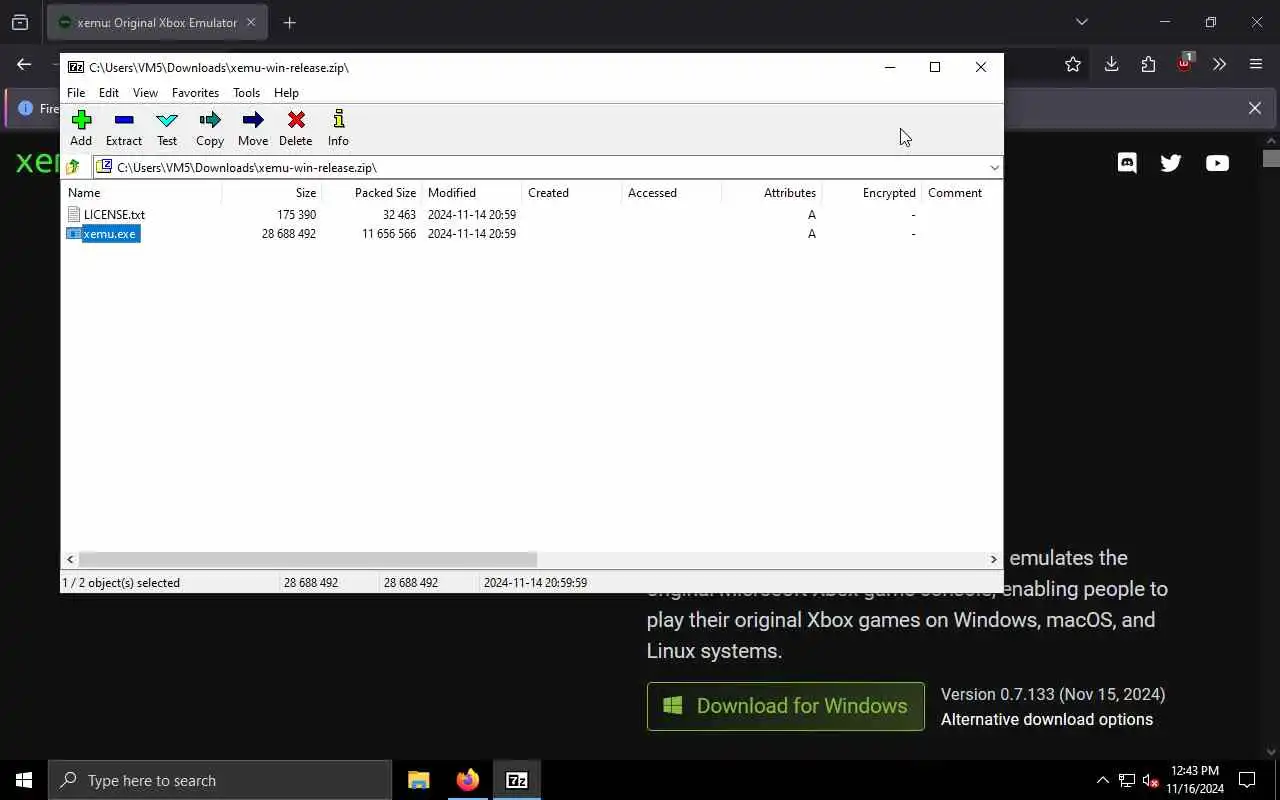Open the Favorites menu
Screen dimensions: 1280x800
[x=195, y=92]
